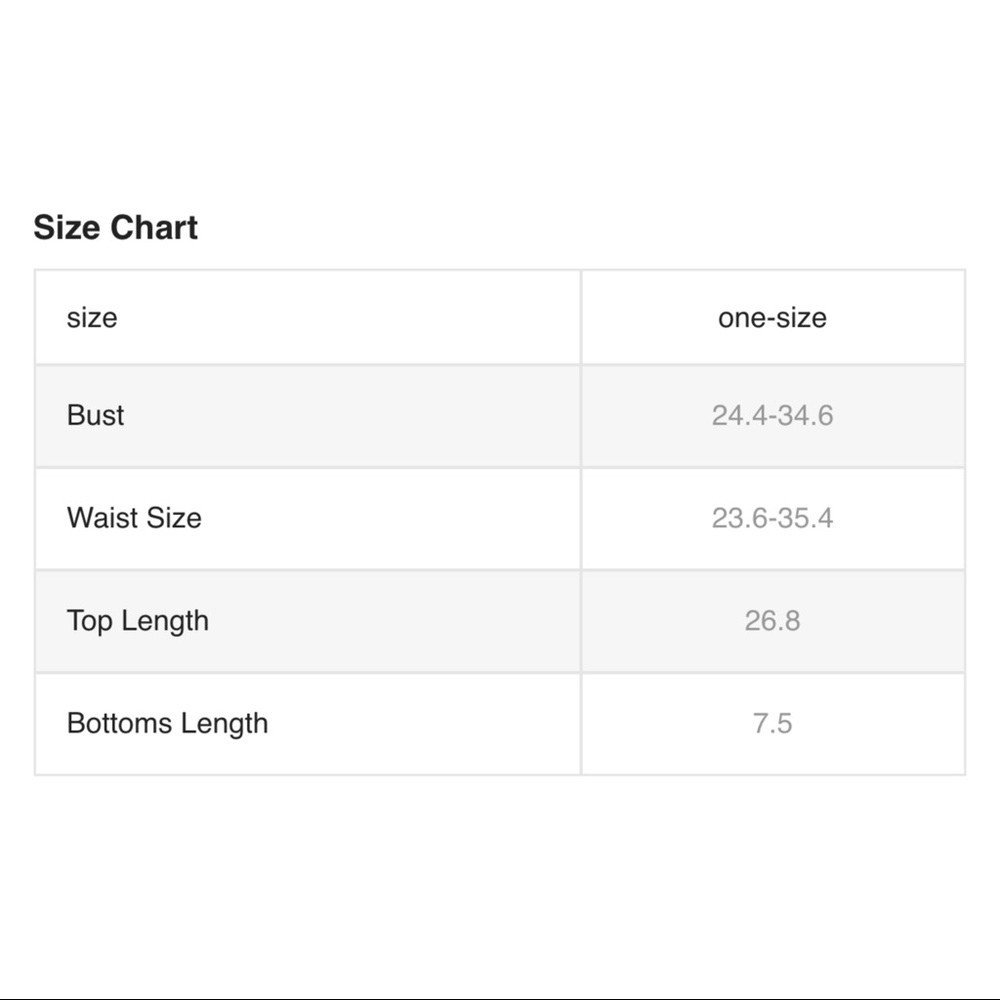This screenshot has width=1000, height=1000.
Task: Click the waist measurement 23.6-35.4
Action: [772, 518]
